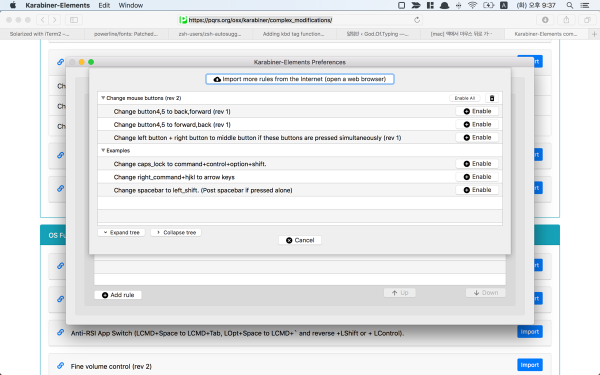Click the pqrs.org URL address field
600x375 pixels.
[x=300, y=20]
